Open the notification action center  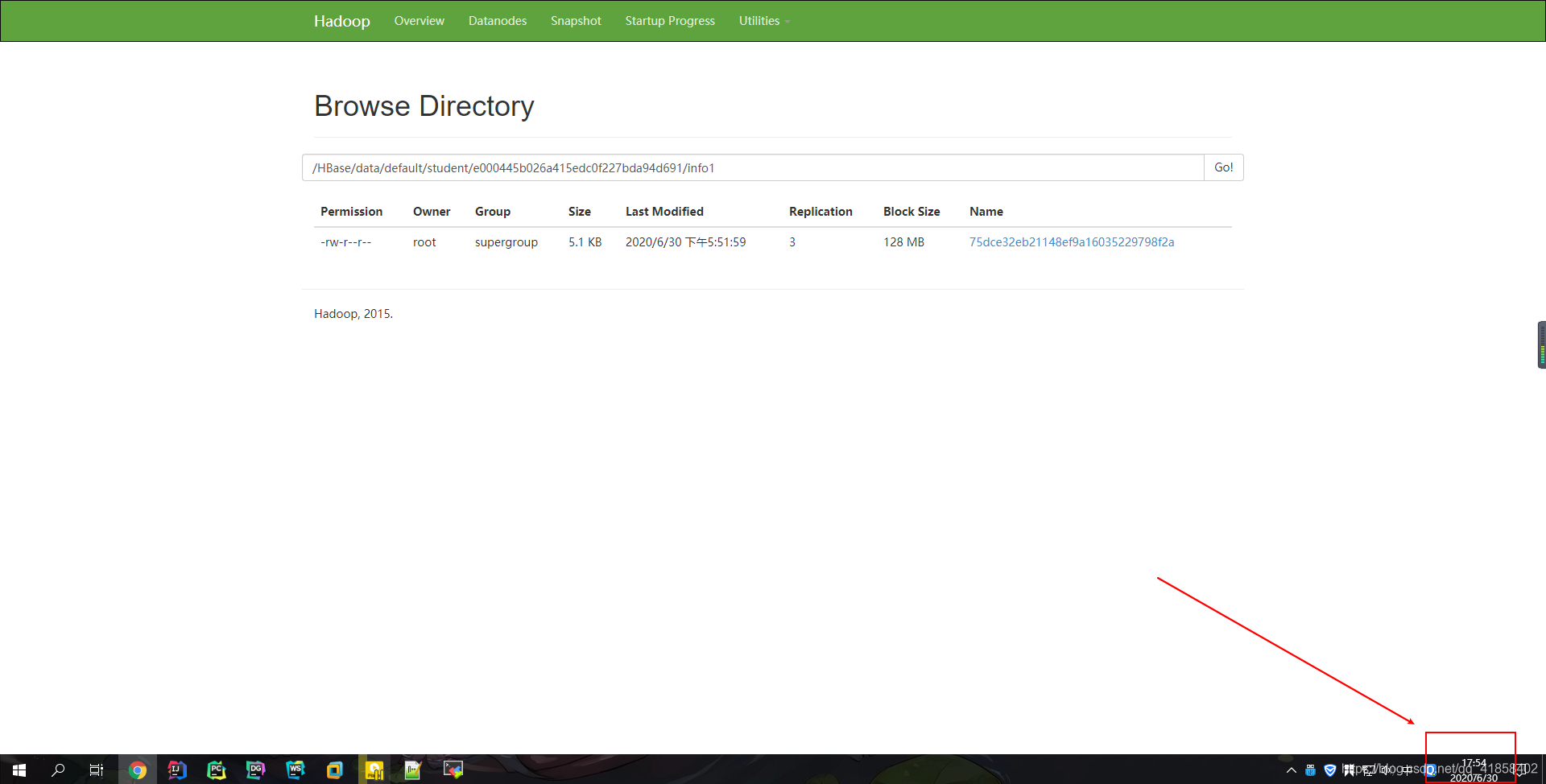(1519, 770)
